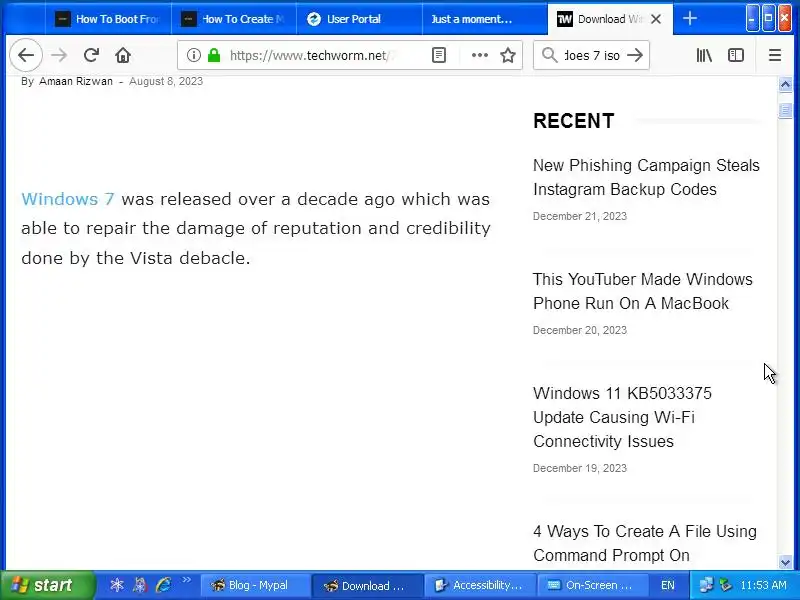Click the snowflake quick launch icon

(x=117, y=585)
